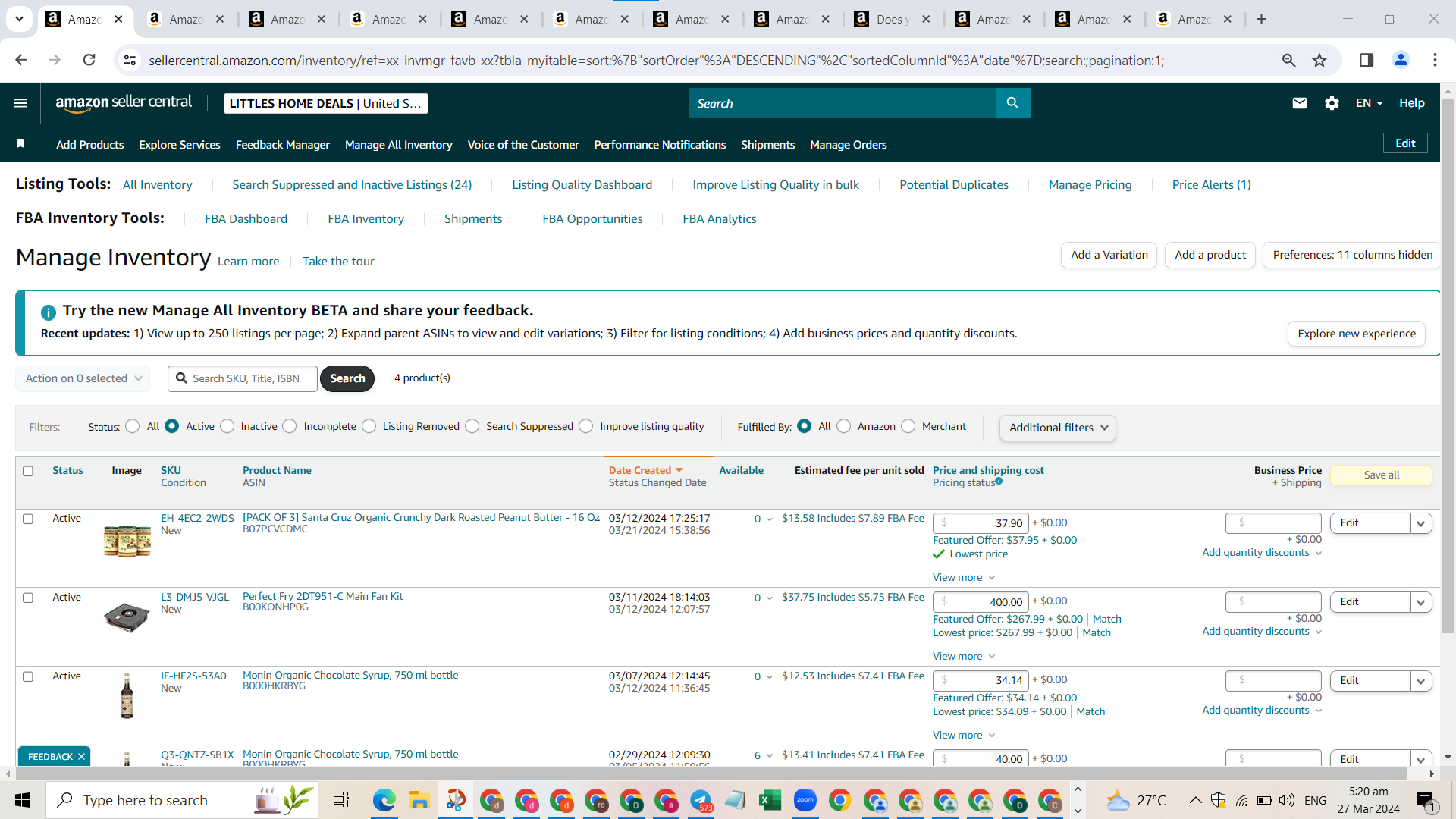Go to Feedback Manager
The image size is (1456, 819).
(282, 144)
